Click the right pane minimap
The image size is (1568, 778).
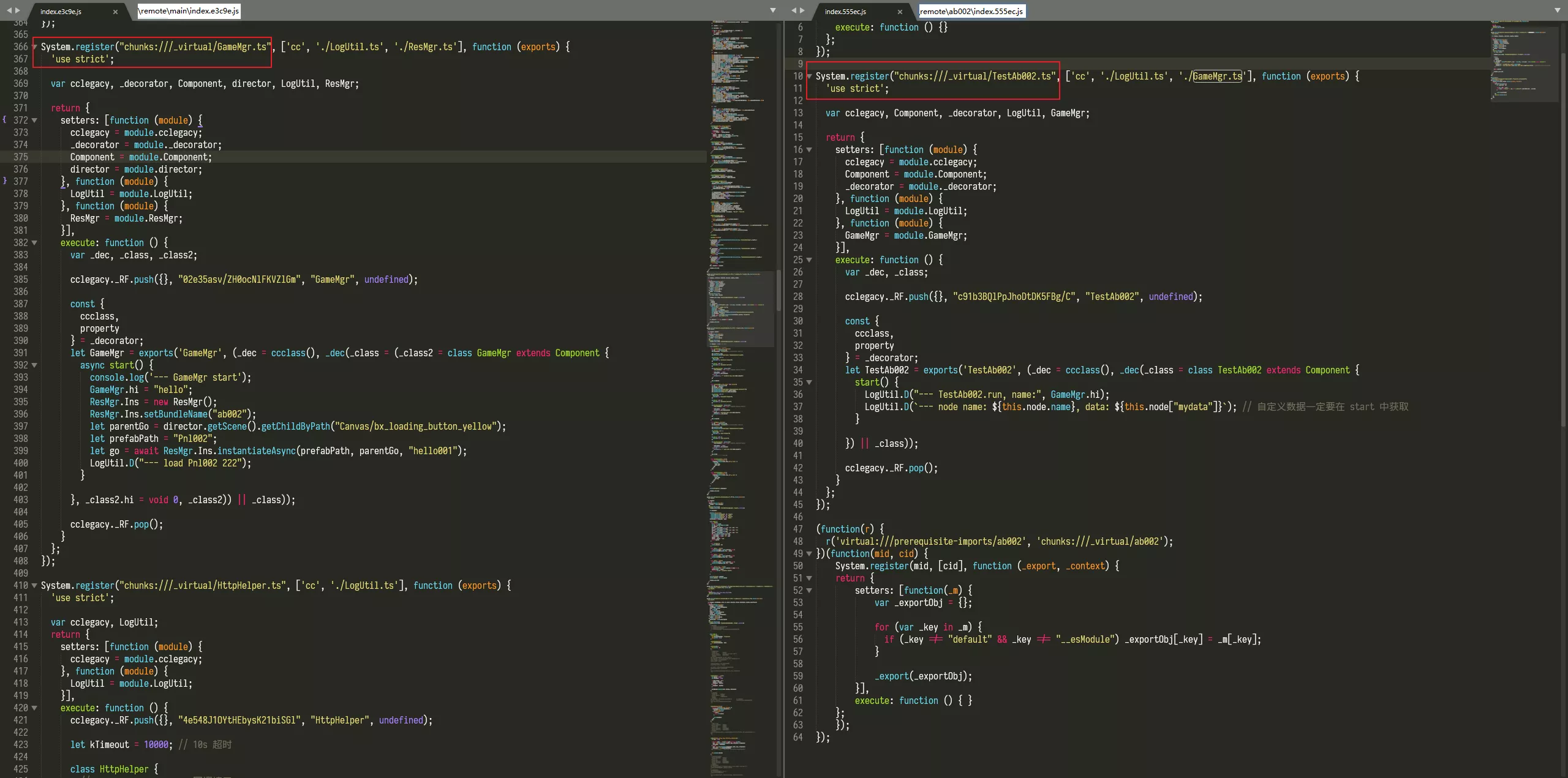pos(1524,61)
